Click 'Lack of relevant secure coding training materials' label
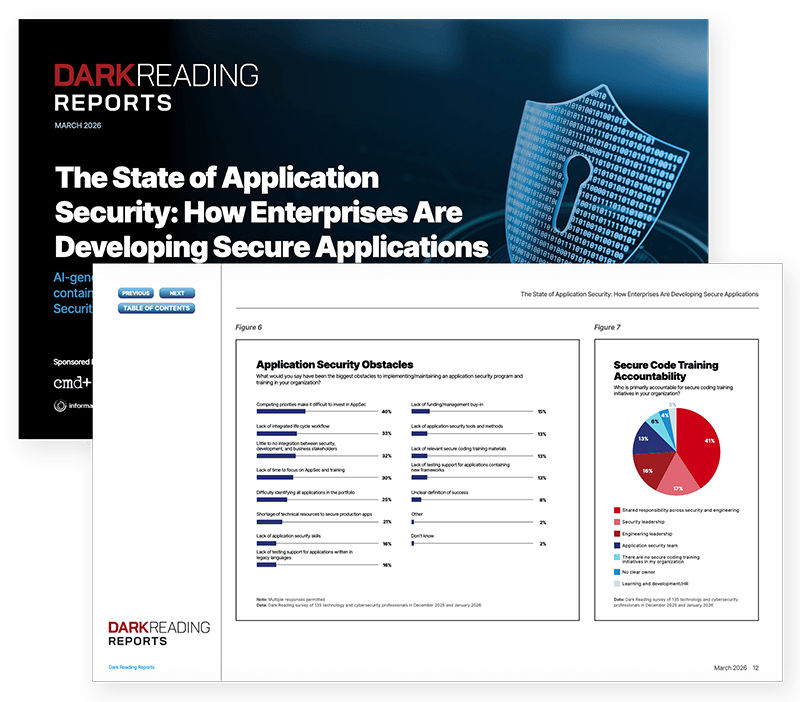 pos(459,449)
